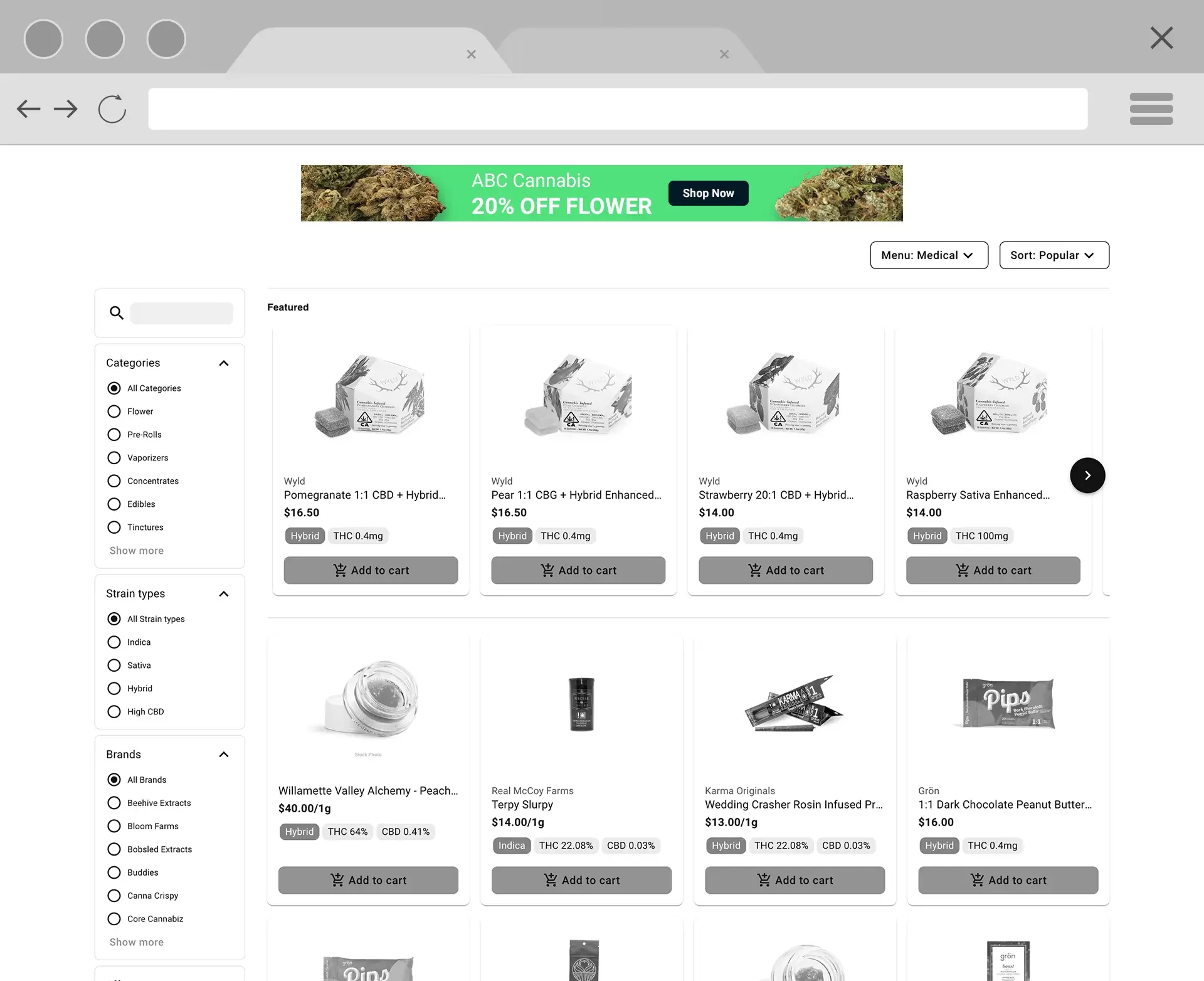
Task: Click Shop Now on ABC Cannabis banner
Action: 708,193
